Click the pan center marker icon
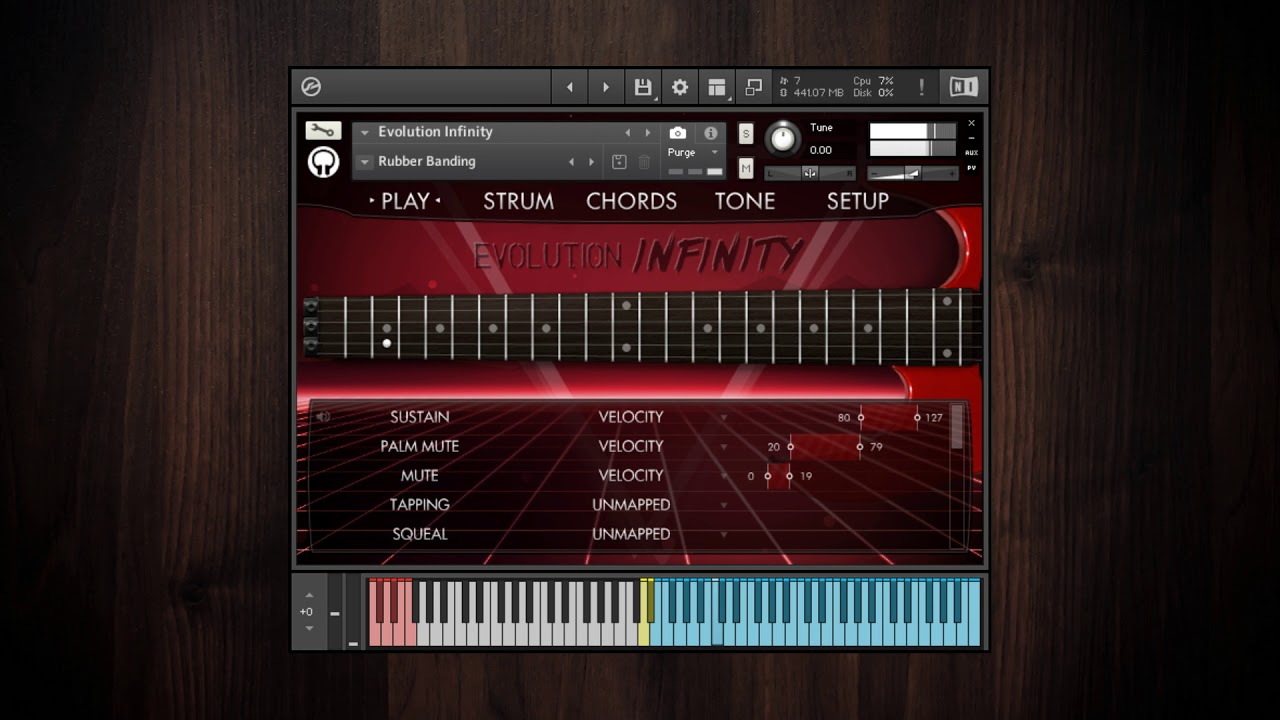The image size is (1280, 720). pos(810,173)
